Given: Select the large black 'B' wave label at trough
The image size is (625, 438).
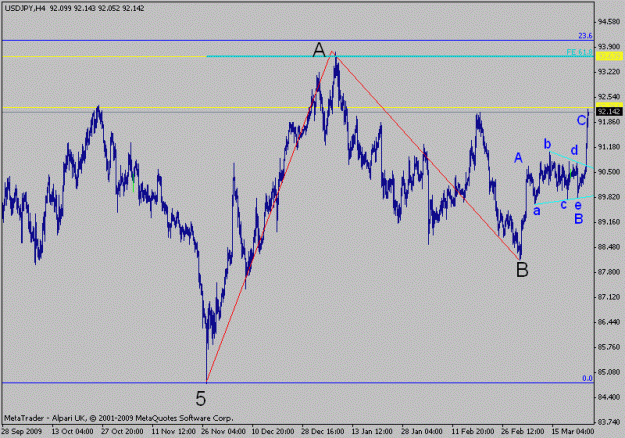Looking at the screenshot, I should (522, 270).
